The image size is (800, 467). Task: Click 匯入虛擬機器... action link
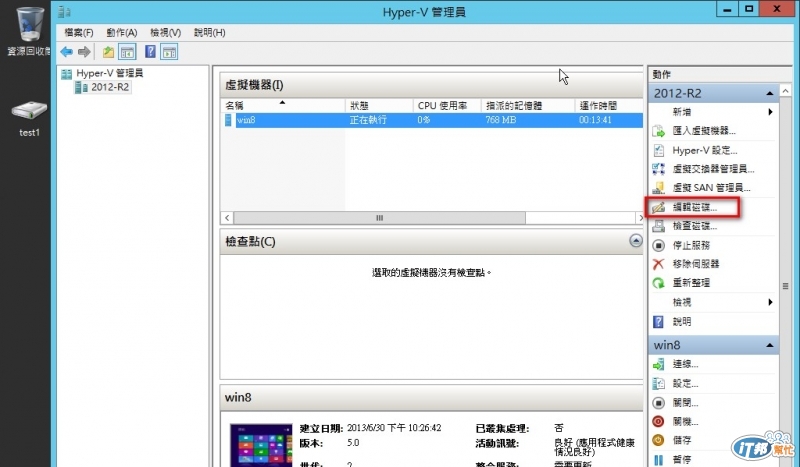tap(704, 131)
